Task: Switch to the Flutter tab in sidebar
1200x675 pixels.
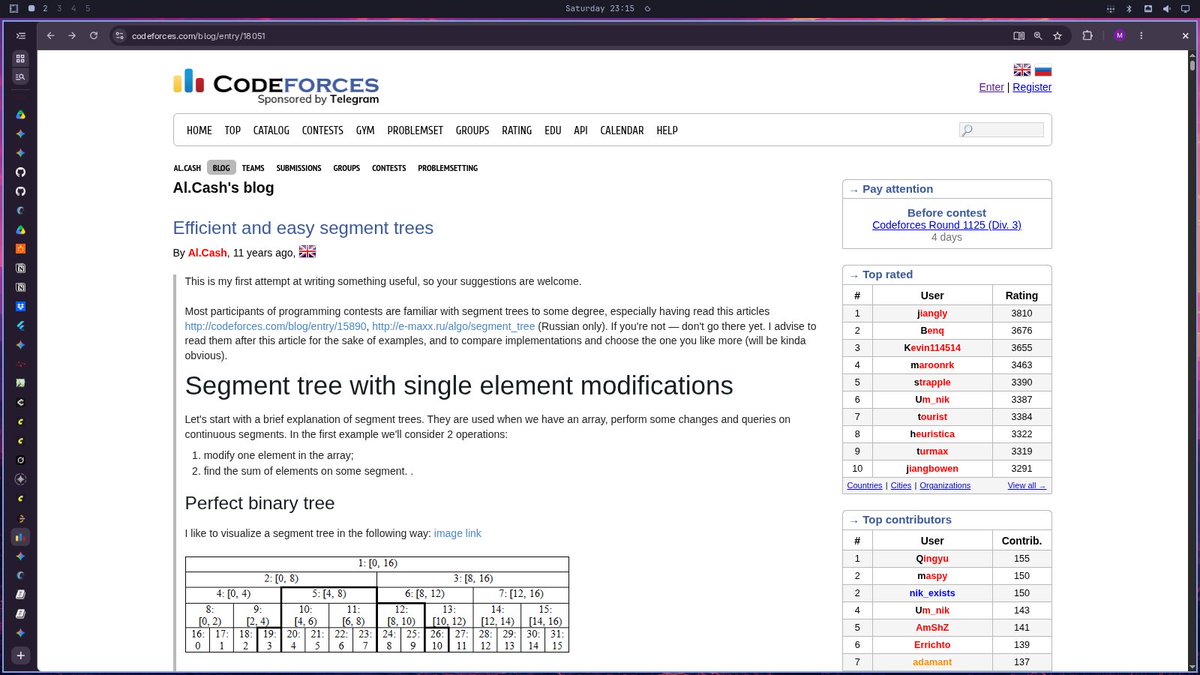Action: click(20, 326)
